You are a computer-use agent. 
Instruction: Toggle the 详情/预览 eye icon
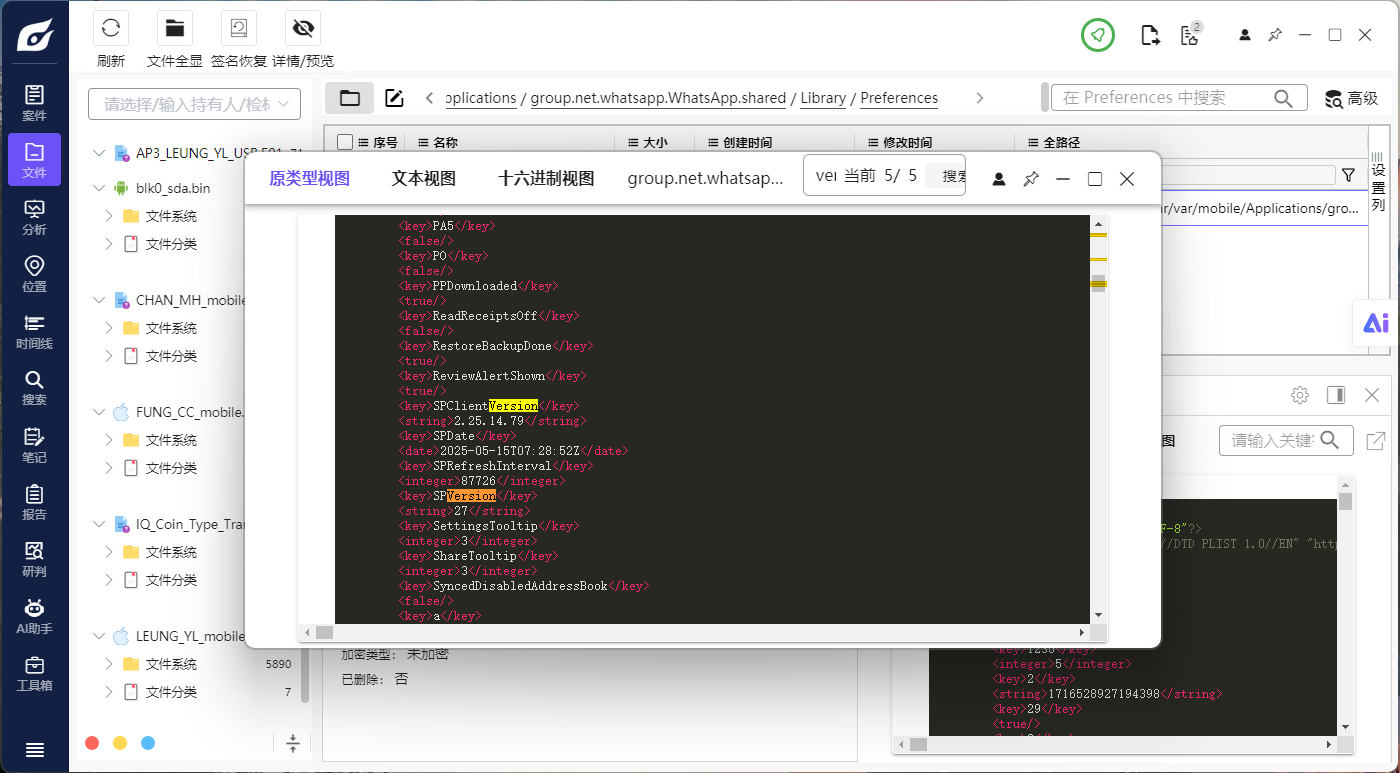303,28
